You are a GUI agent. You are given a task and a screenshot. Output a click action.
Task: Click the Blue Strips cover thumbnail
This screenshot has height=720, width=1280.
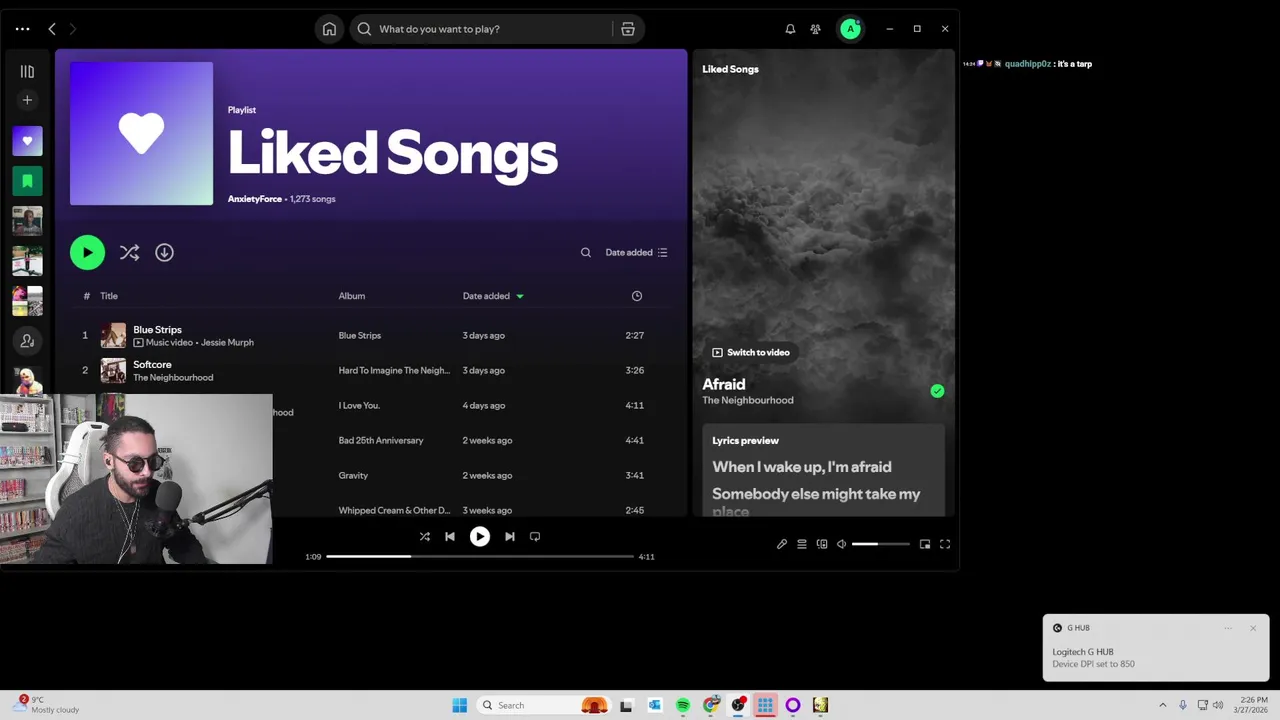113,335
